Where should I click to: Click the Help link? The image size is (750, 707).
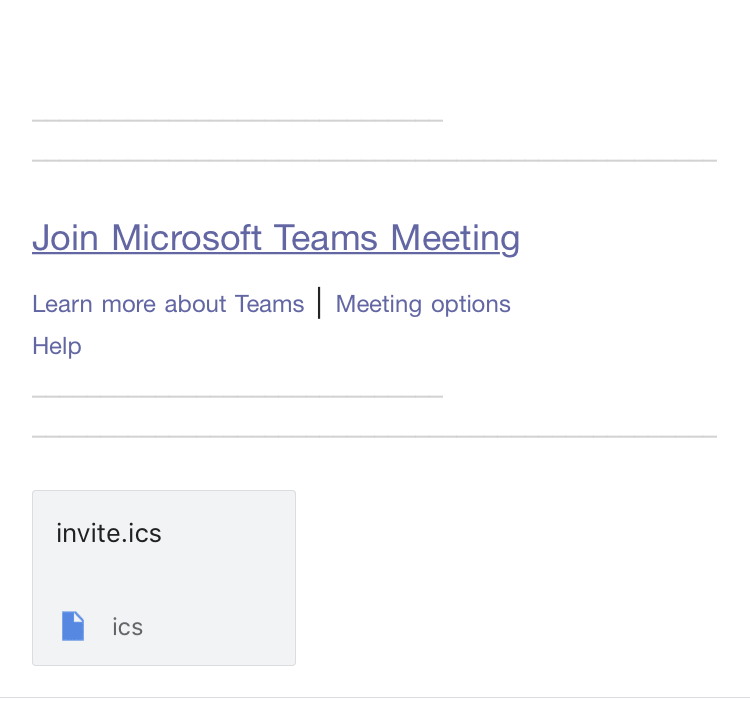tap(57, 346)
